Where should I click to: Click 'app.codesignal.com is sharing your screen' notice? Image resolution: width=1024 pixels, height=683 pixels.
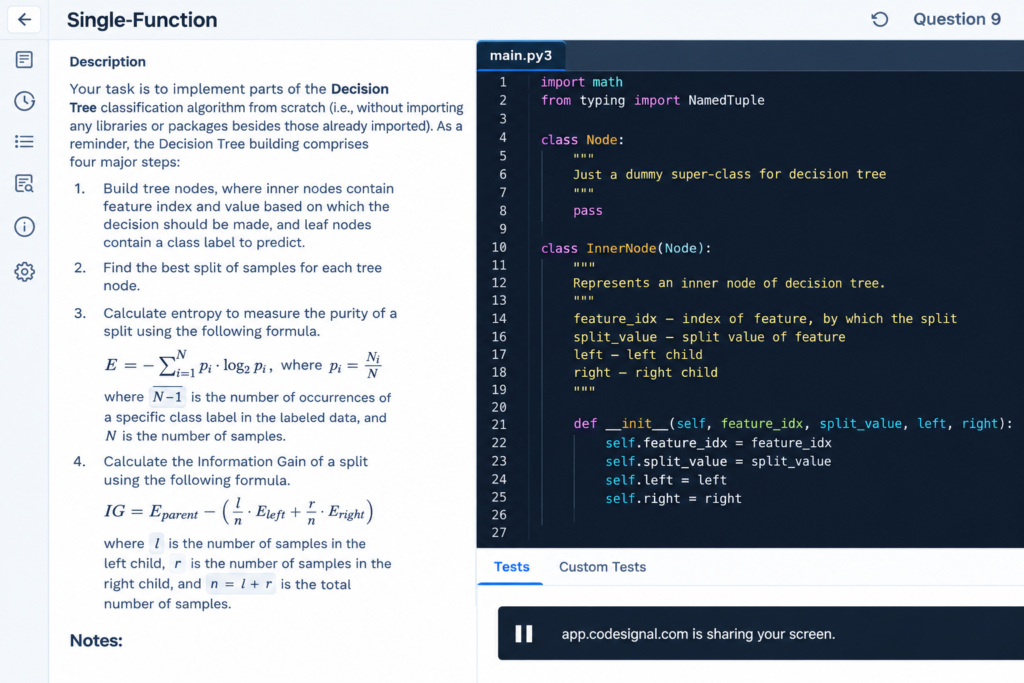698,634
